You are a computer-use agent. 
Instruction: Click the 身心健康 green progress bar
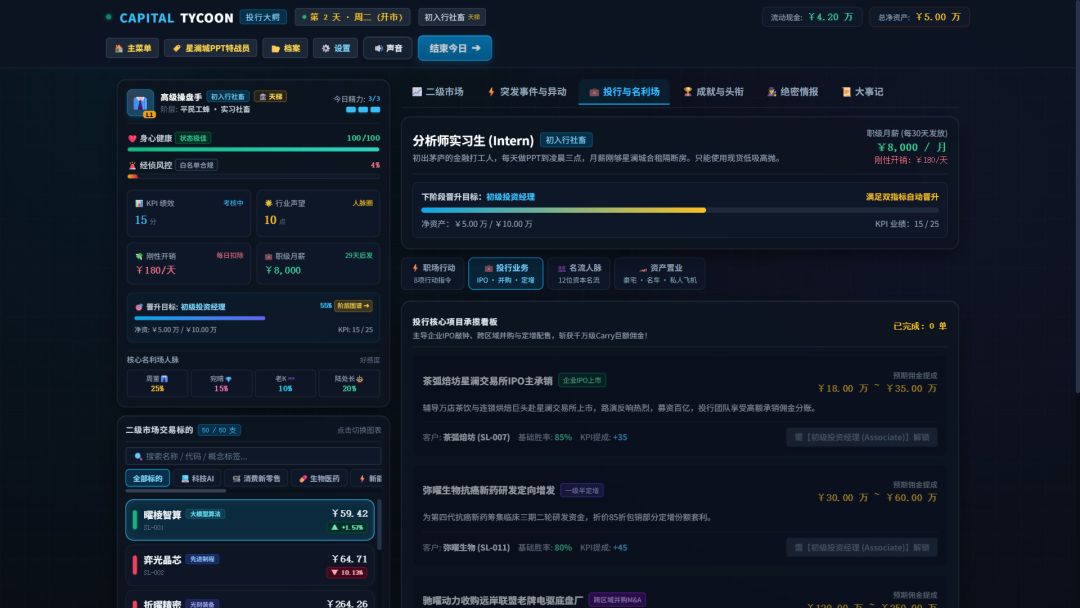click(x=253, y=149)
